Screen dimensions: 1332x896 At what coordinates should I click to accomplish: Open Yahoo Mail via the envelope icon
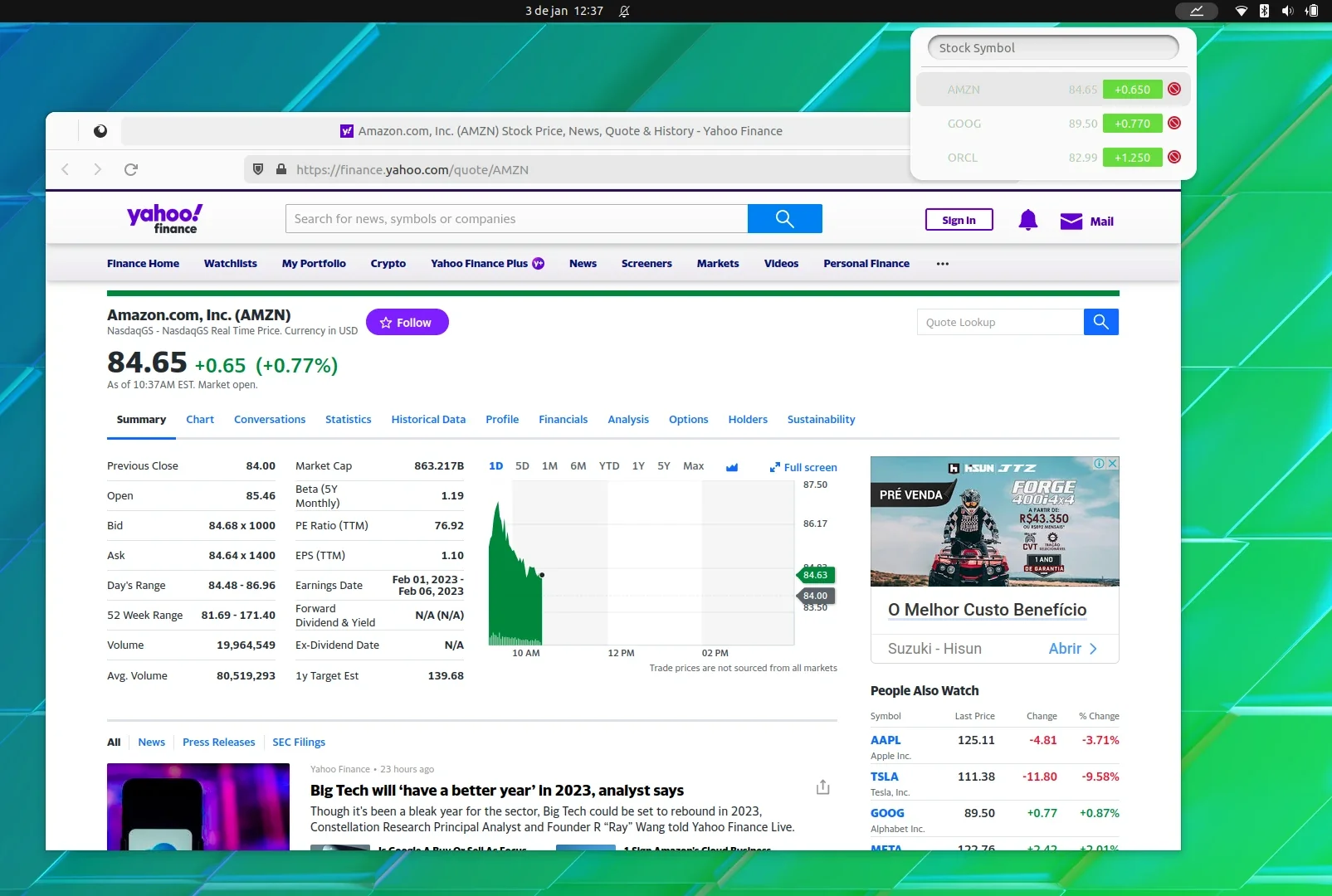point(1071,221)
